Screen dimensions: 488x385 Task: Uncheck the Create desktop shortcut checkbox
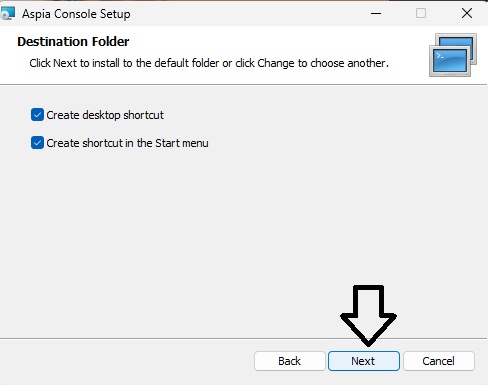[37, 115]
